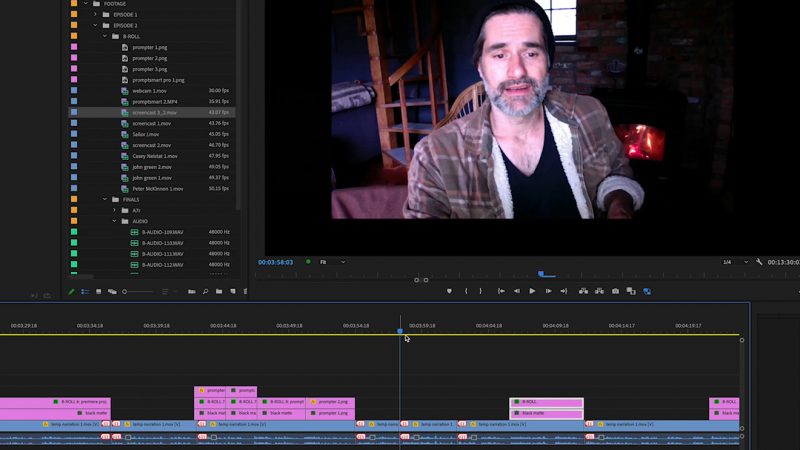Click the image file icon of prompter 3.png
Image resolution: width=800 pixels, height=450 pixels.
click(125, 69)
